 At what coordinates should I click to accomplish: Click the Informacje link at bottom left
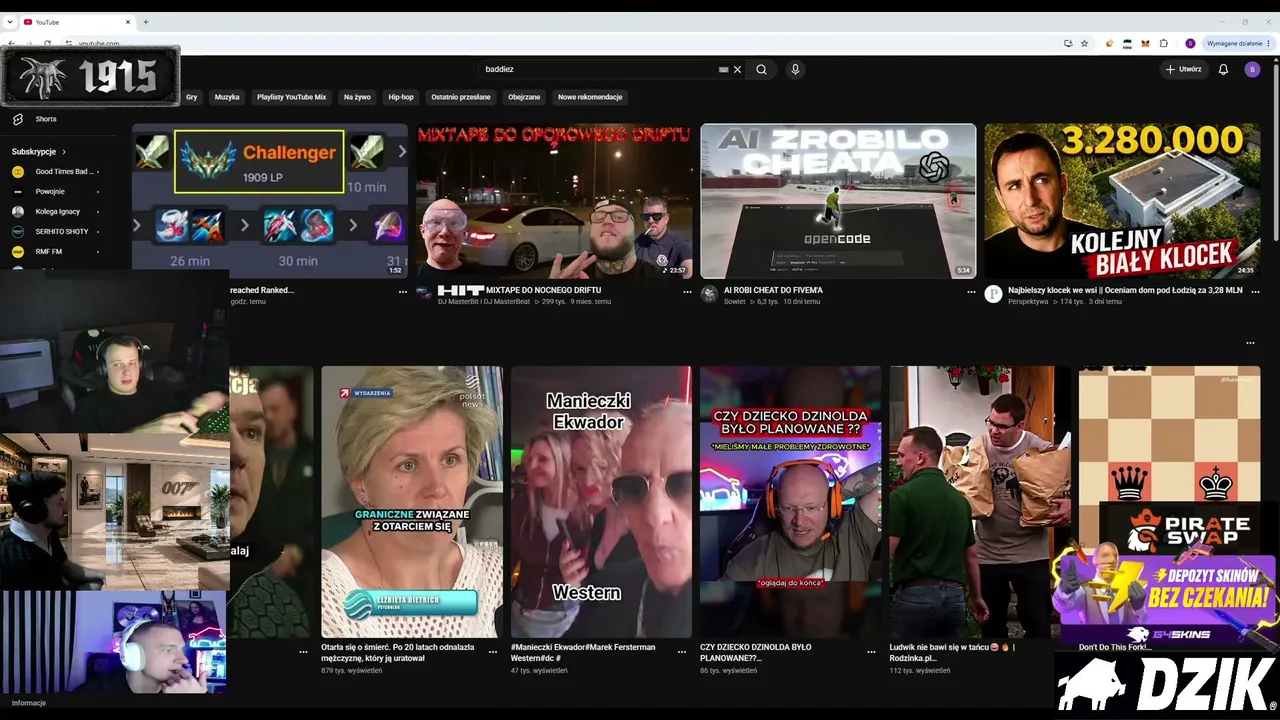coord(29,703)
